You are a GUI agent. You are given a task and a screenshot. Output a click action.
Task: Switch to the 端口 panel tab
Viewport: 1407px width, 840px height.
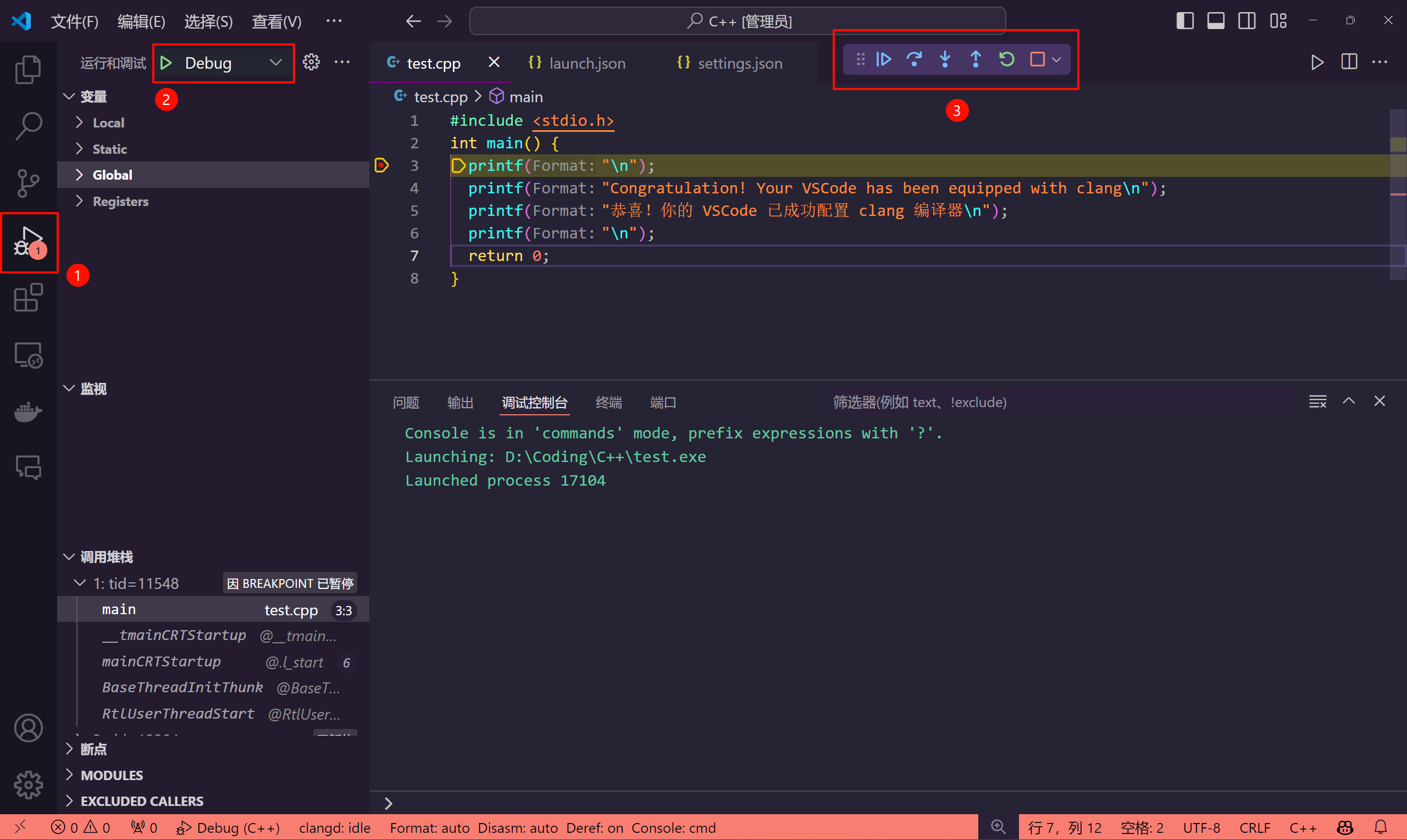663,403
